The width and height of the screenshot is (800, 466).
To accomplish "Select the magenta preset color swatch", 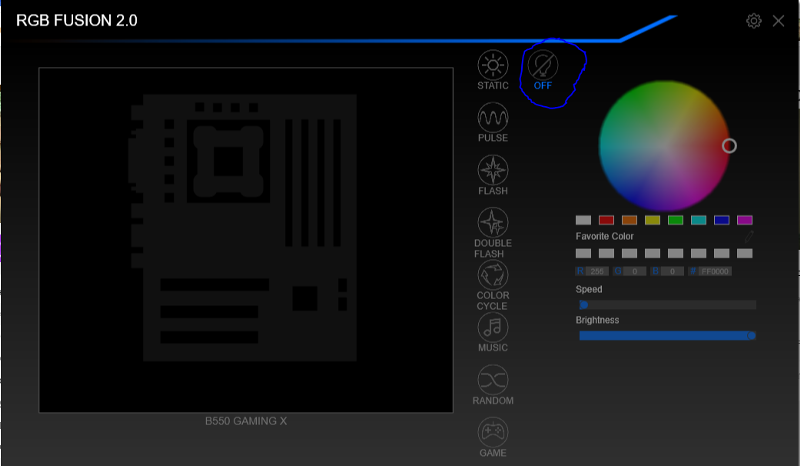I will click(744, 220).
